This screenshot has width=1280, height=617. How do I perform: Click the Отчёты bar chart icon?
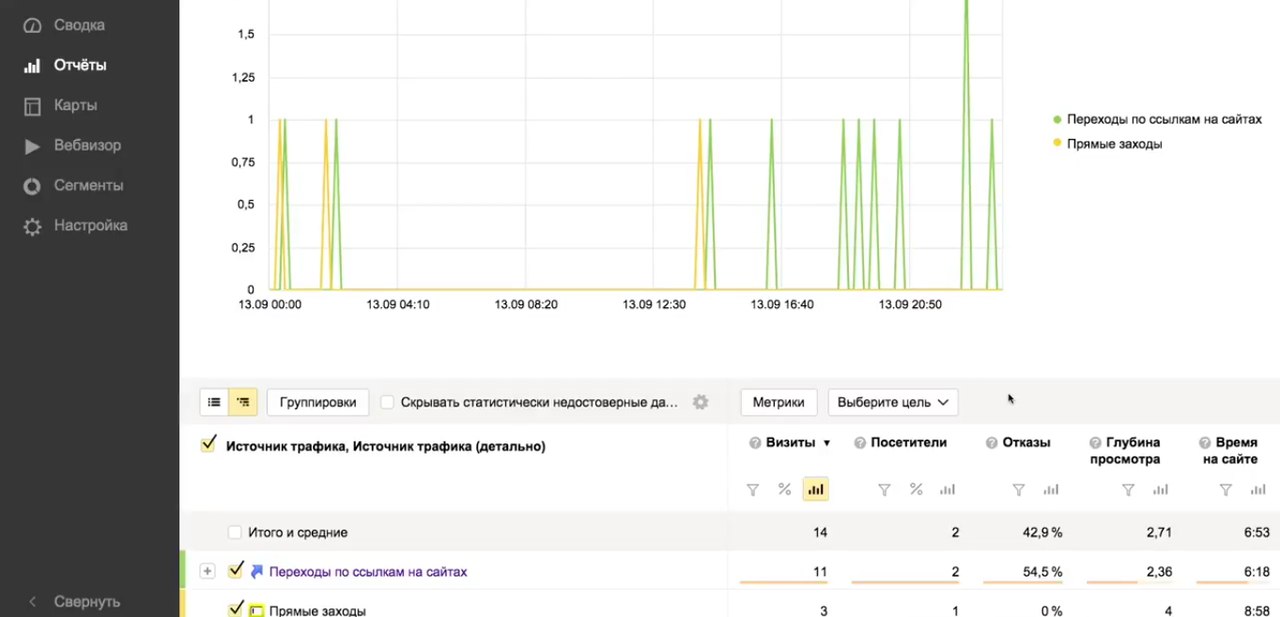coord(33,66)
